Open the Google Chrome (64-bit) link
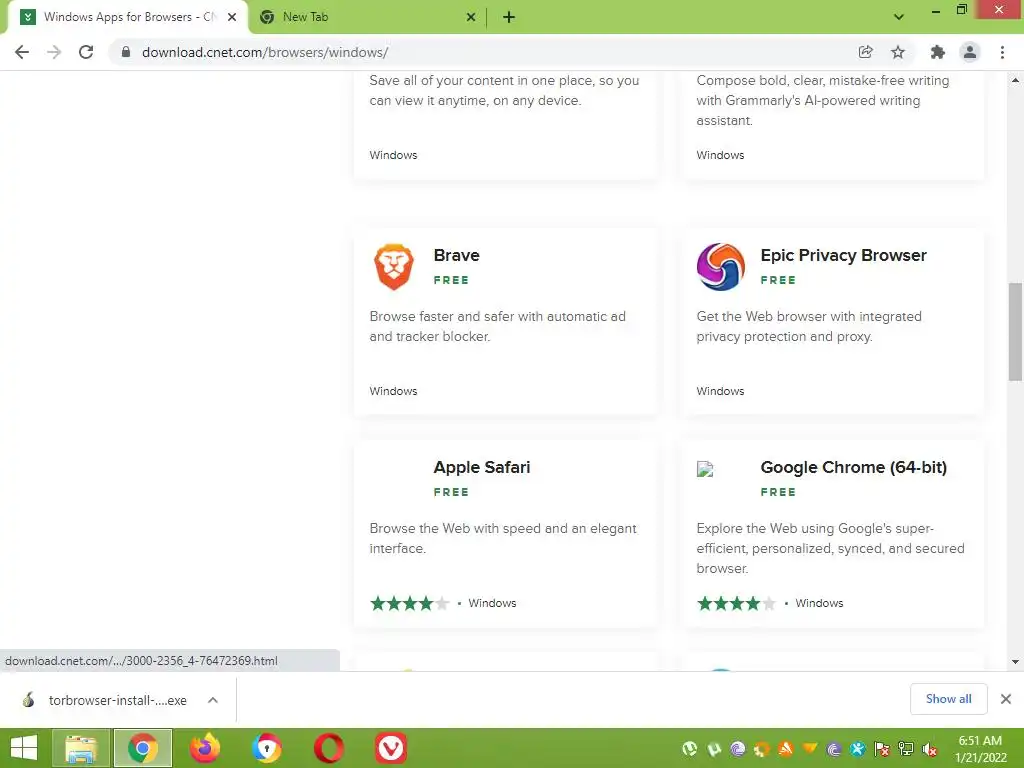This screenshot has height=768, width=1024. (x=854, y=468)
